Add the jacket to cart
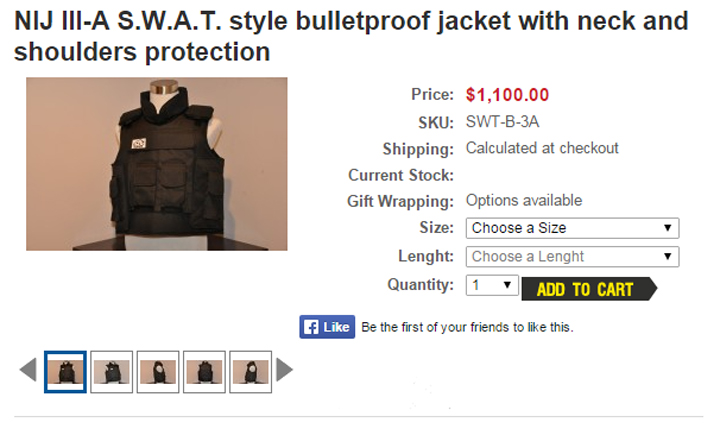This screenshot has height=435, width=720. point(589,289)
